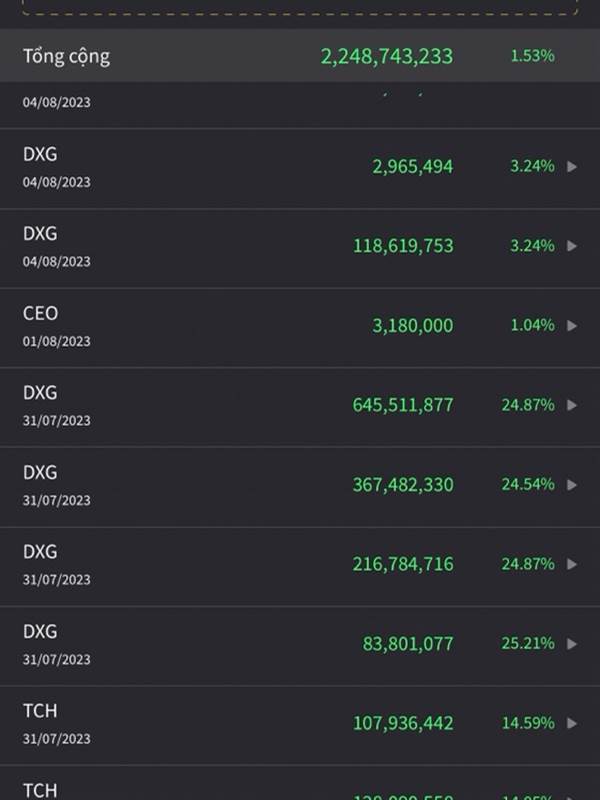The image size is (600, 800).
Task: Tap the 1.53% total percentage
Action: click(532, 56)
